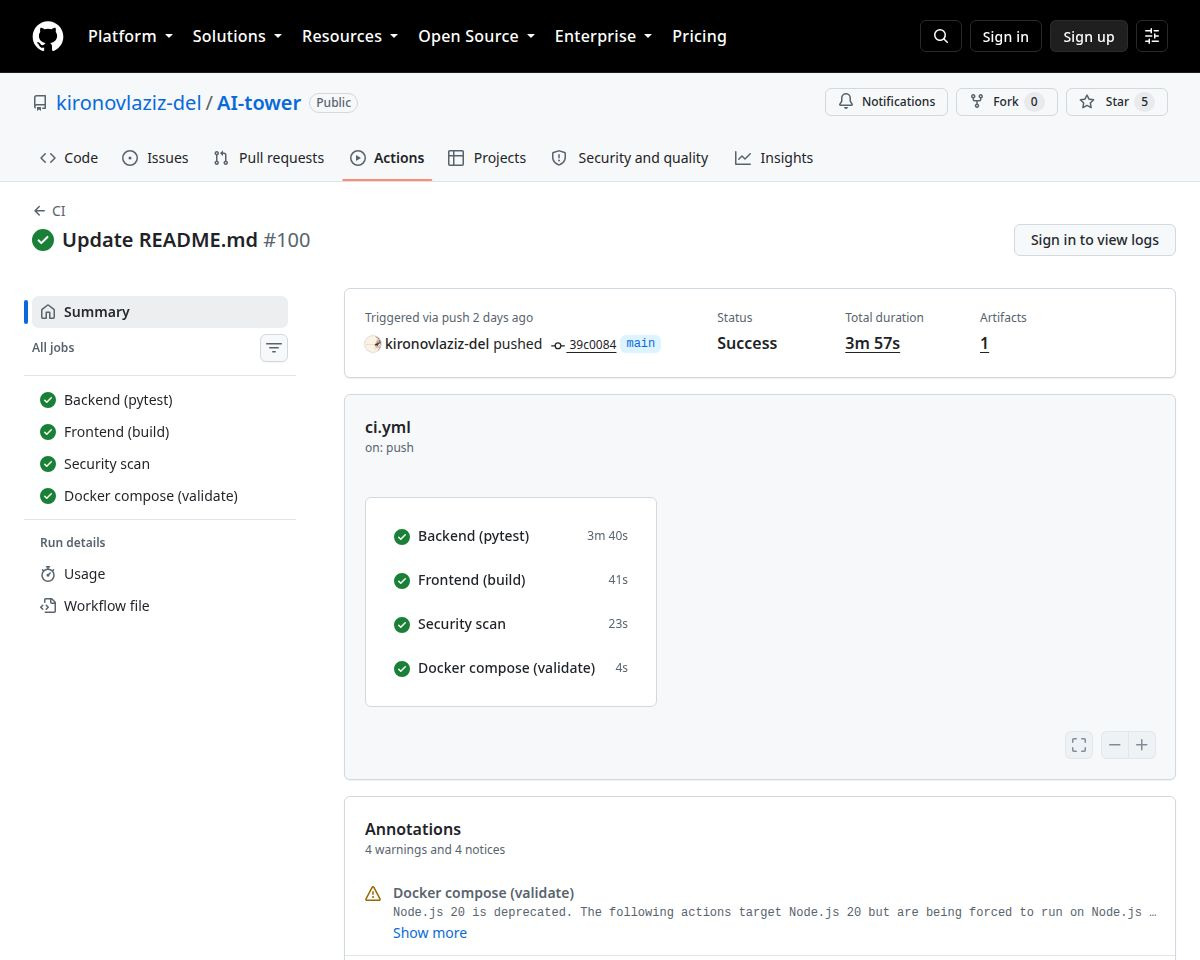The width and height of the screenshot is (1200, 960).
Task: Open the search magnifier in header
Action: click(x=941, y=36)
